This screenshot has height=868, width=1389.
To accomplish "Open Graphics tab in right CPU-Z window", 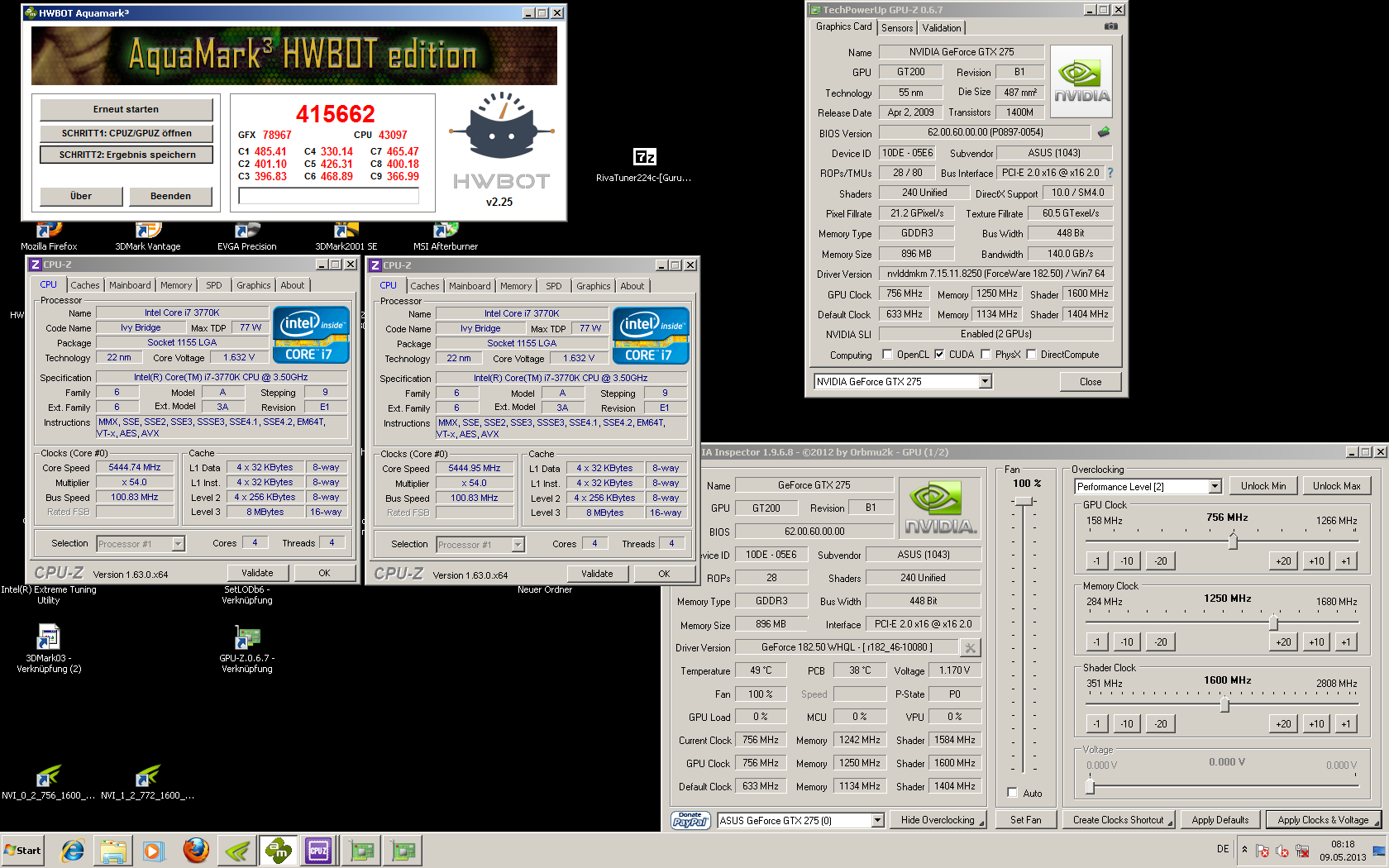I will click(x=594, y=286).
